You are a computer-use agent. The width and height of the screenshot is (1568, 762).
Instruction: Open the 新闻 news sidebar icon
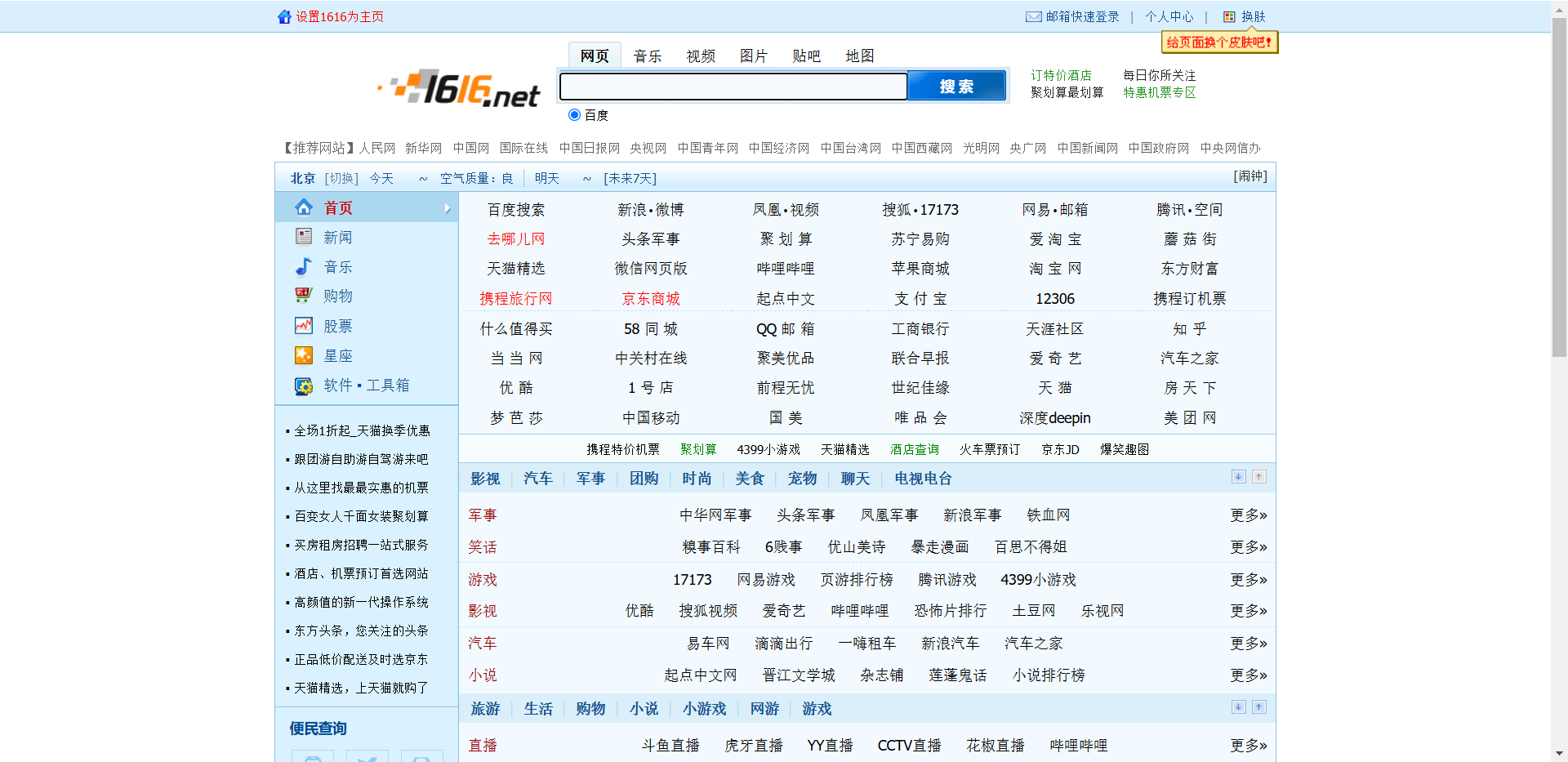[x=303, y=236]
